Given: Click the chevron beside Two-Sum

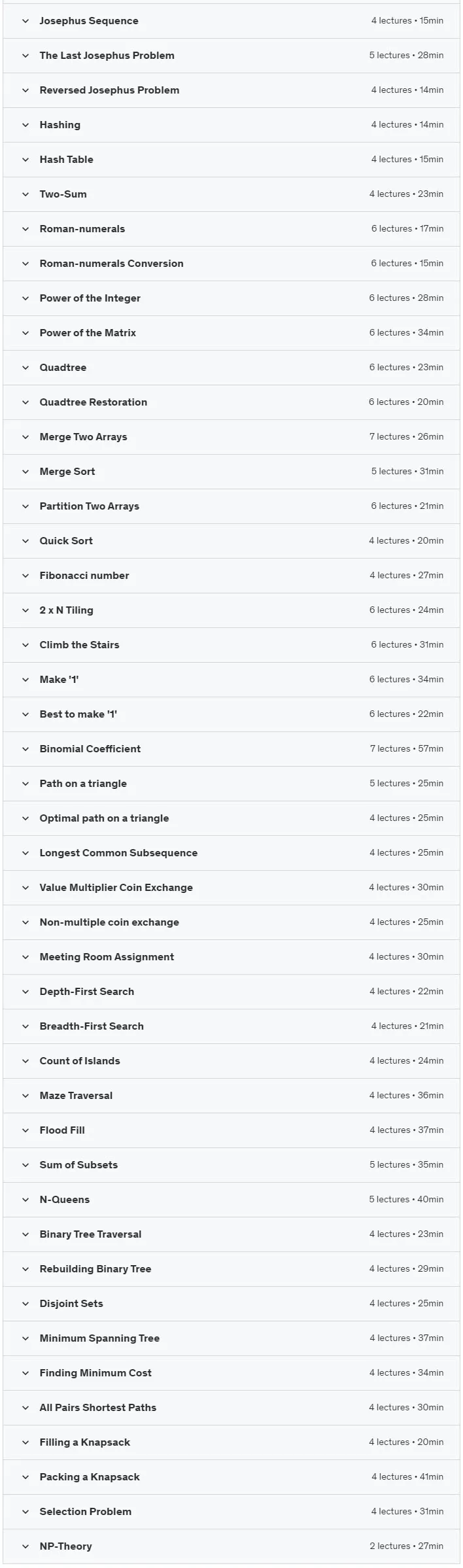Looking at the screenshot, I should (x=26, y=194).
